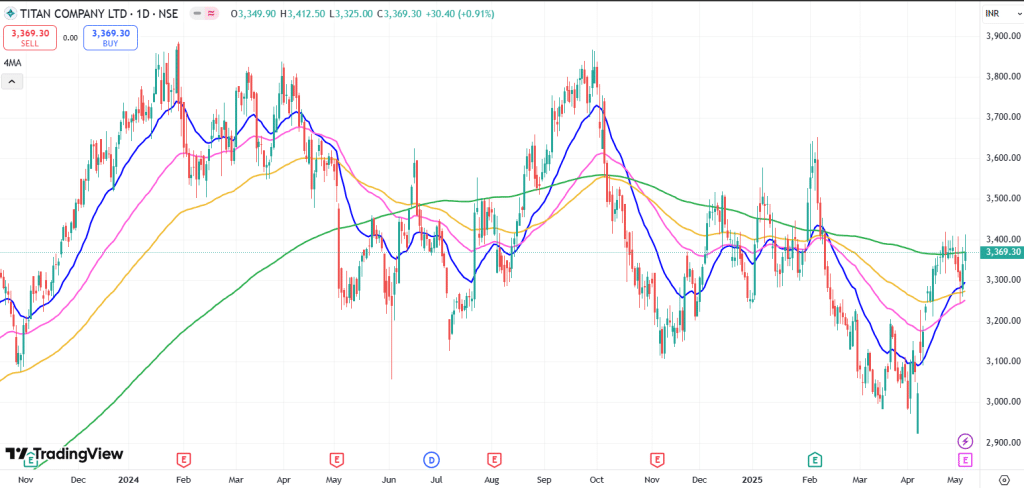1024x488 pixels.
Task: Click the 0.00 spread value
Action: pos(70,39)
